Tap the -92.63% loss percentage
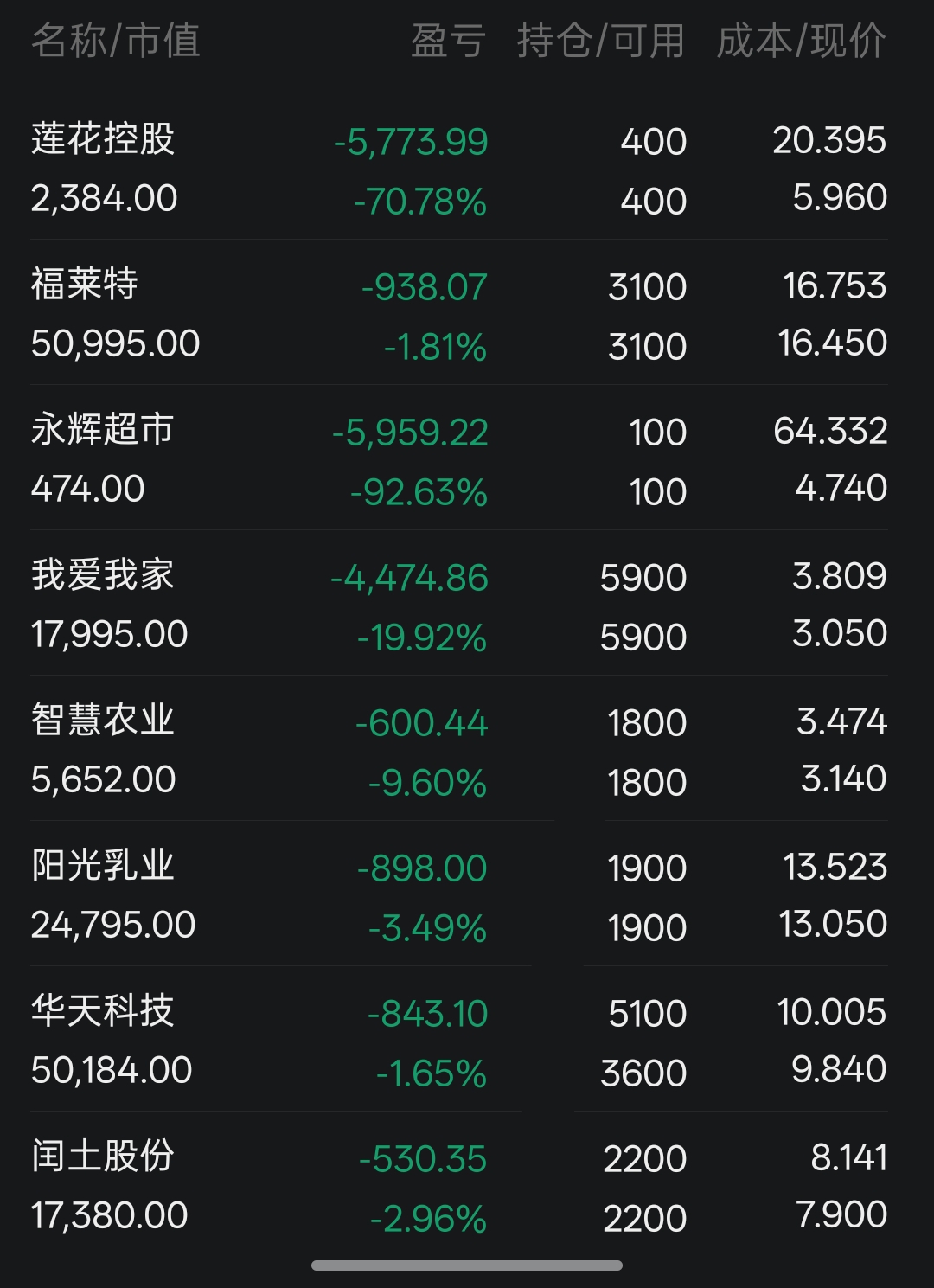This screenshot has width=934, height=1288. (x=419, y=493)
